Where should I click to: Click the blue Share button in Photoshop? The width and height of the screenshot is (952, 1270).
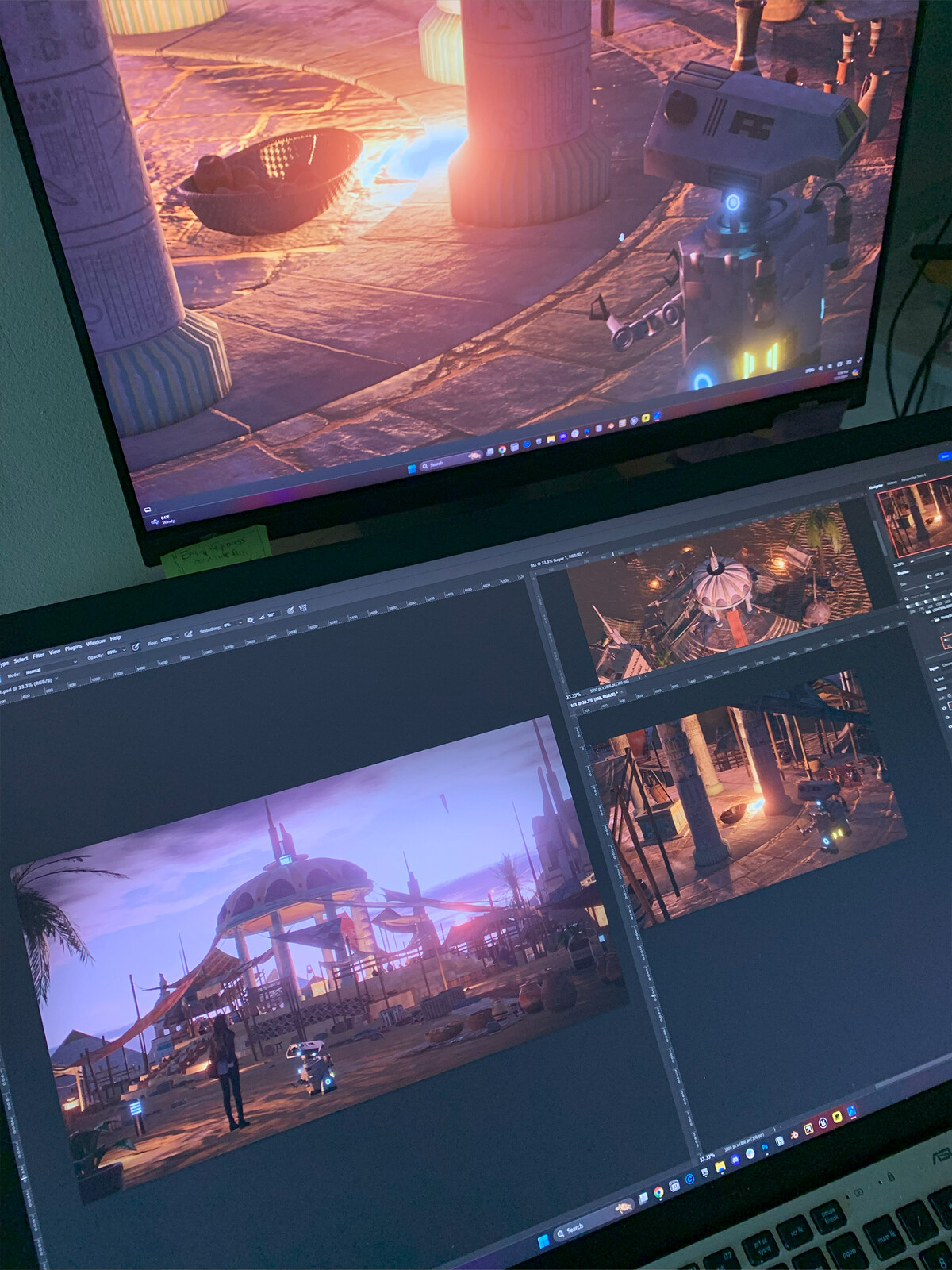point(944,456)
